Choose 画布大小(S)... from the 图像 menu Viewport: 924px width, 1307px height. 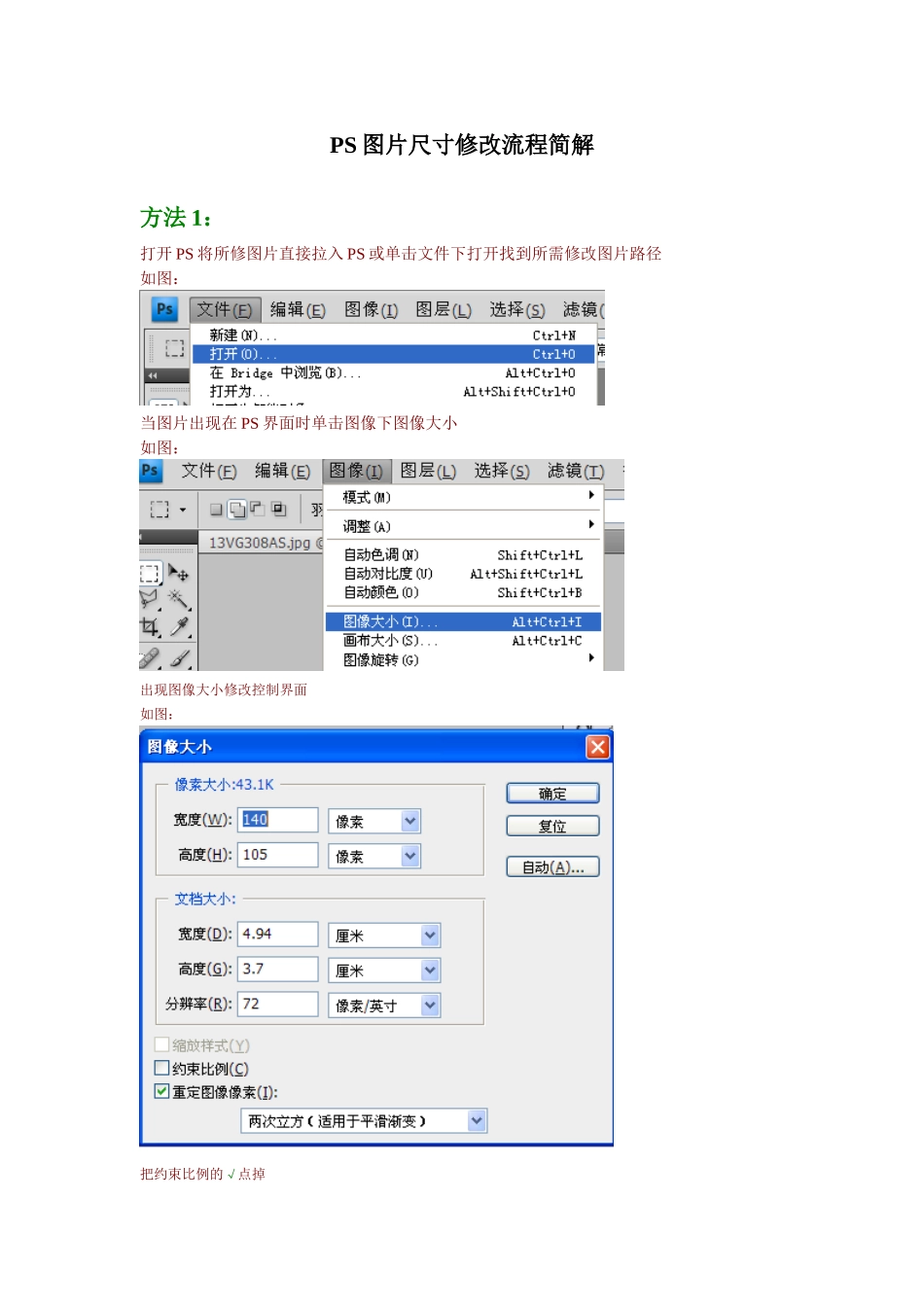click(465, 641)
